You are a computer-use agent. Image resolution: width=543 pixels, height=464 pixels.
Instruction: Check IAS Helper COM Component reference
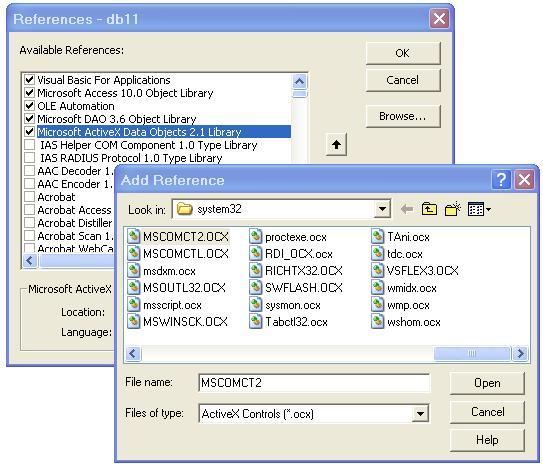(30, 145)
